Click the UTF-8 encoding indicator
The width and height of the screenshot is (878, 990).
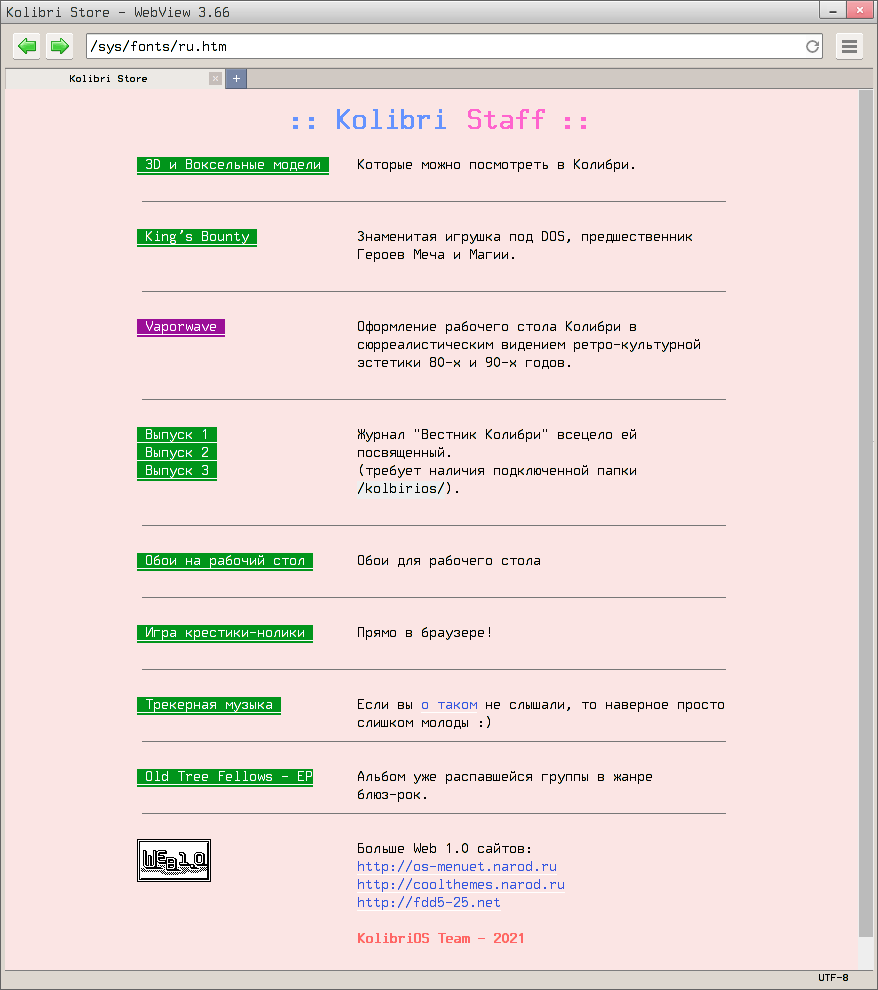tap(832, 978)
